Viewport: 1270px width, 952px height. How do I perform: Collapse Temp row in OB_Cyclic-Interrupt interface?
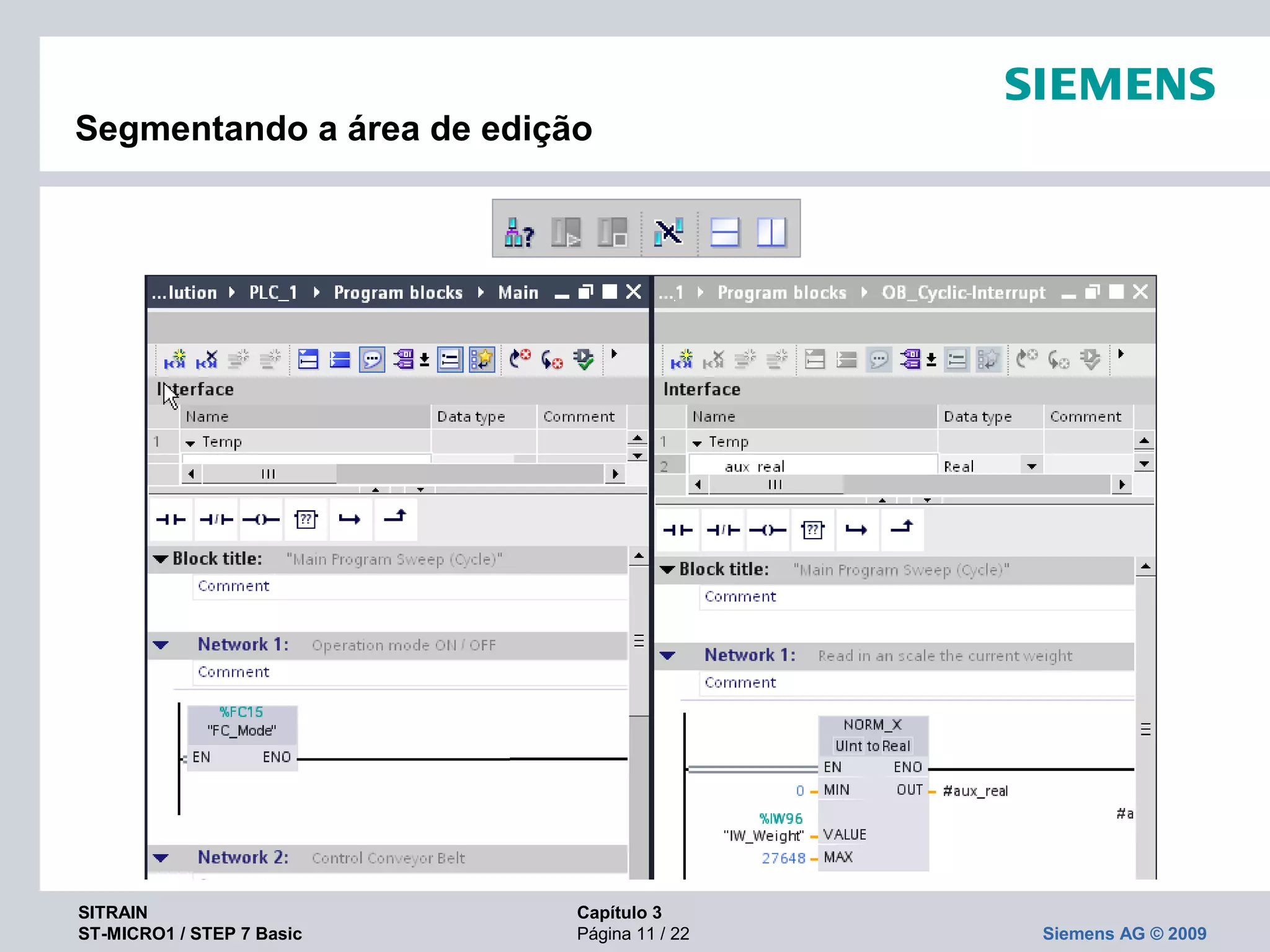(697, 443)
